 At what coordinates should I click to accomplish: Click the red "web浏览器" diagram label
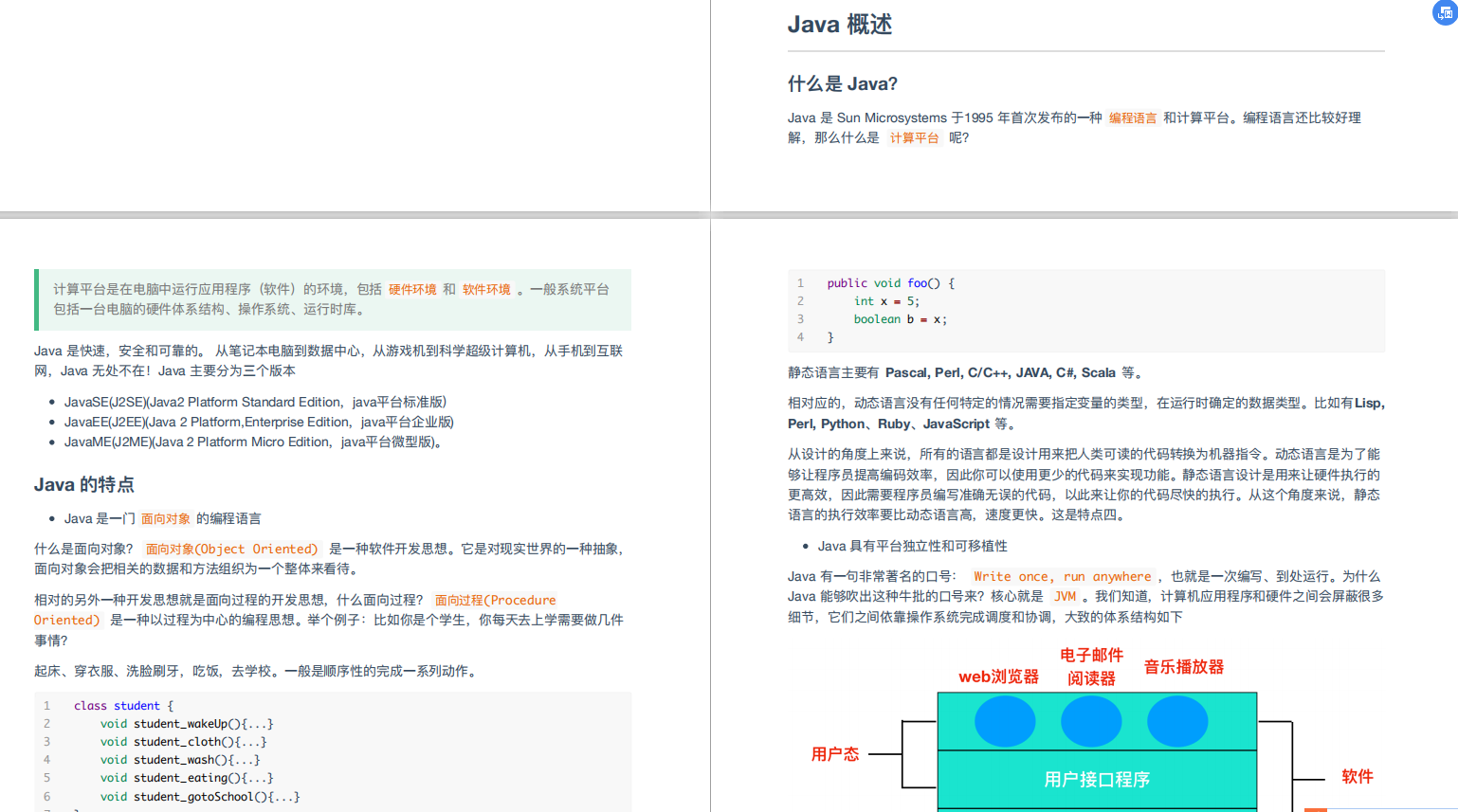click(998, 677)
